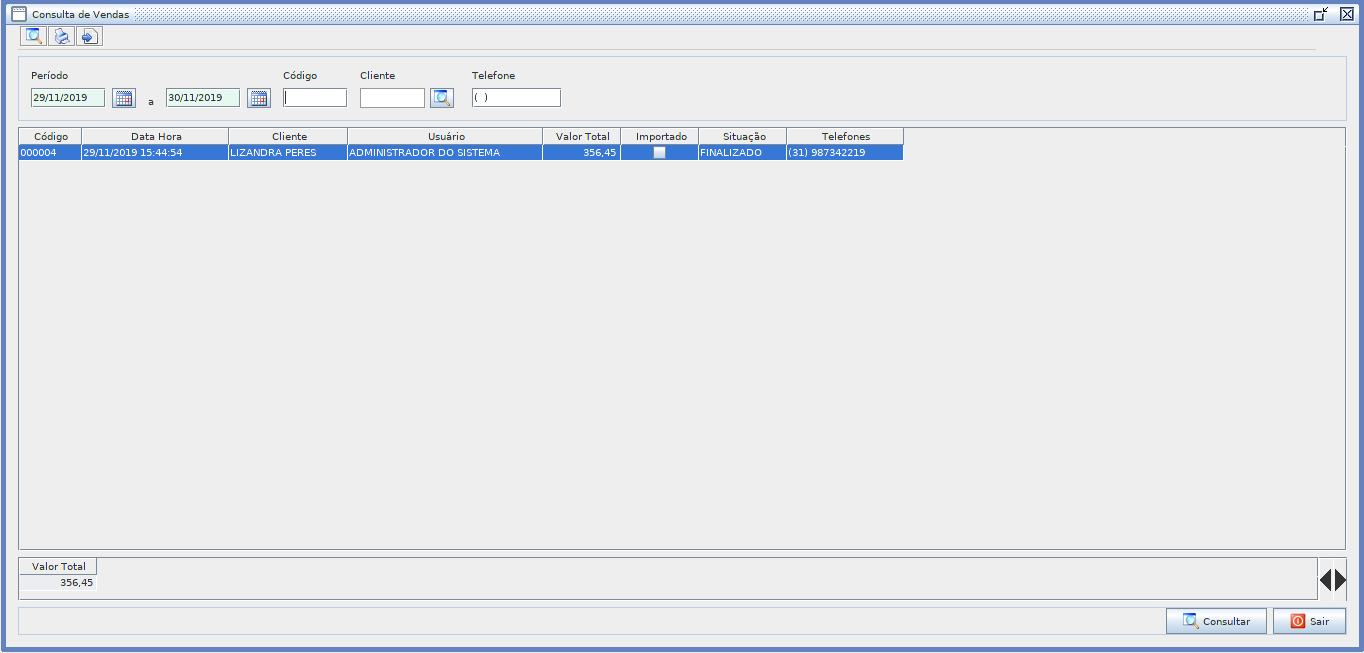Click the printer toolbar icon
This screenshot has height=653, width=1364.
point(62,36)
